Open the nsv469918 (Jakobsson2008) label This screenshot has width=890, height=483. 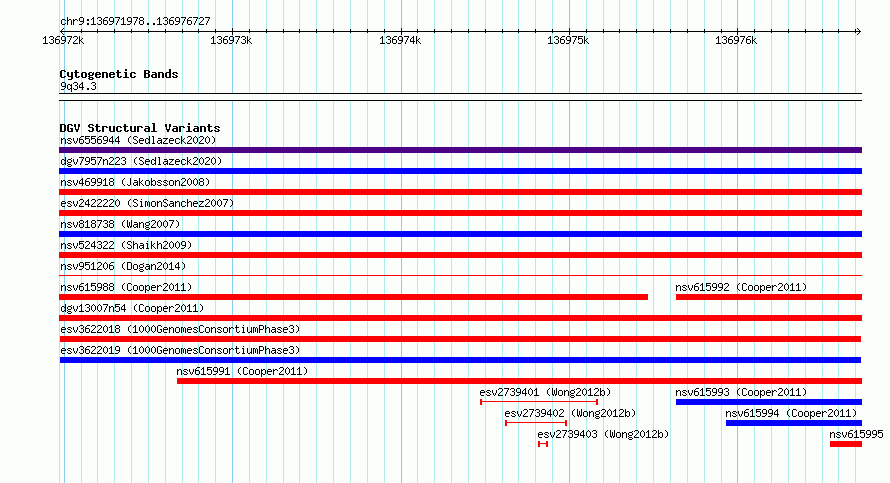pyautogui.click(x=135, y=182)
